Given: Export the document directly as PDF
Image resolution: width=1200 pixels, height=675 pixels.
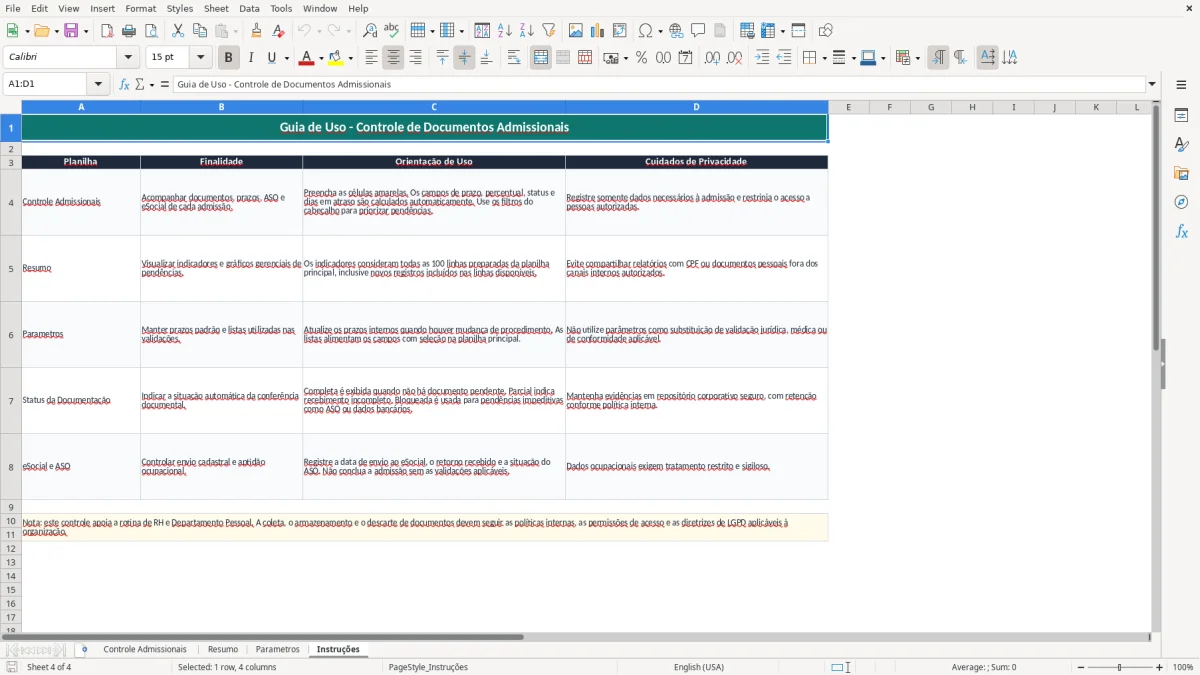Looking at the screenshot, I should click(x=107, y=31).
